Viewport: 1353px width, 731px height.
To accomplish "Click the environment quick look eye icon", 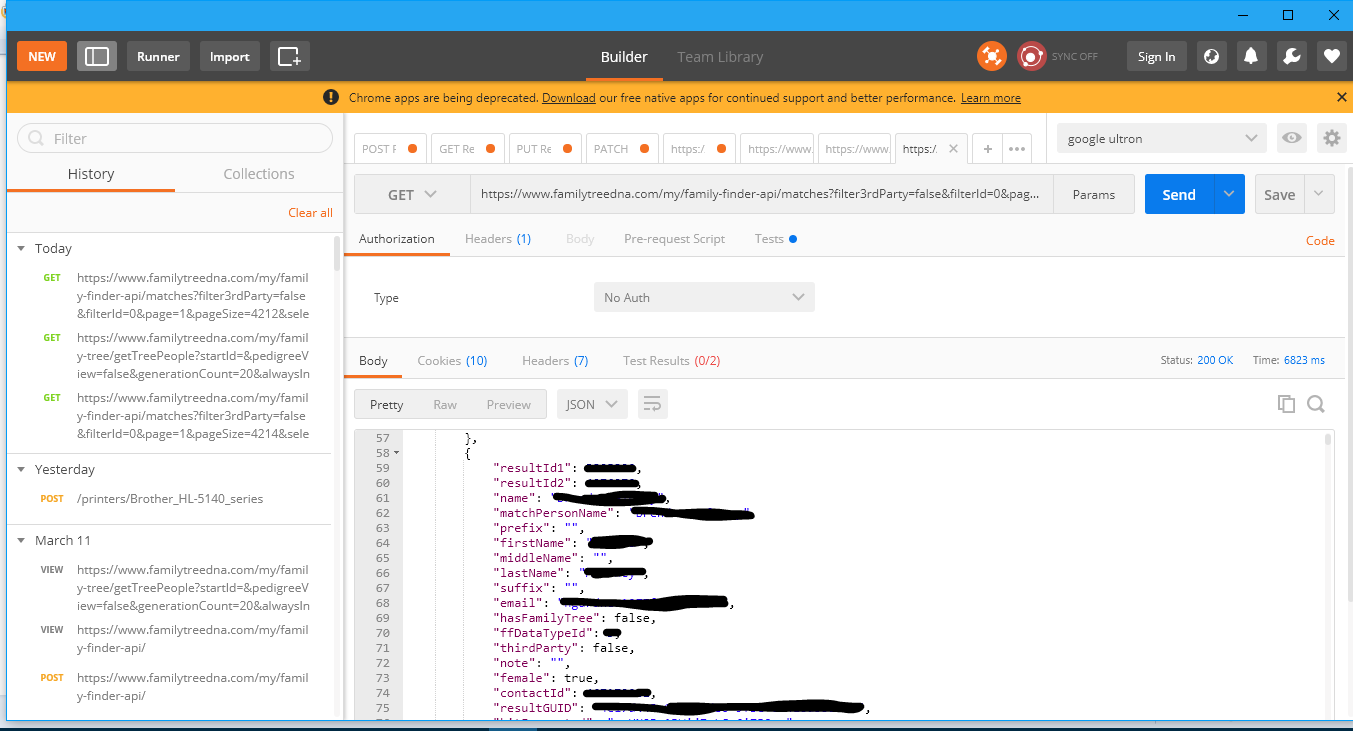I will pyautogui.click(x=1292, y=139).
